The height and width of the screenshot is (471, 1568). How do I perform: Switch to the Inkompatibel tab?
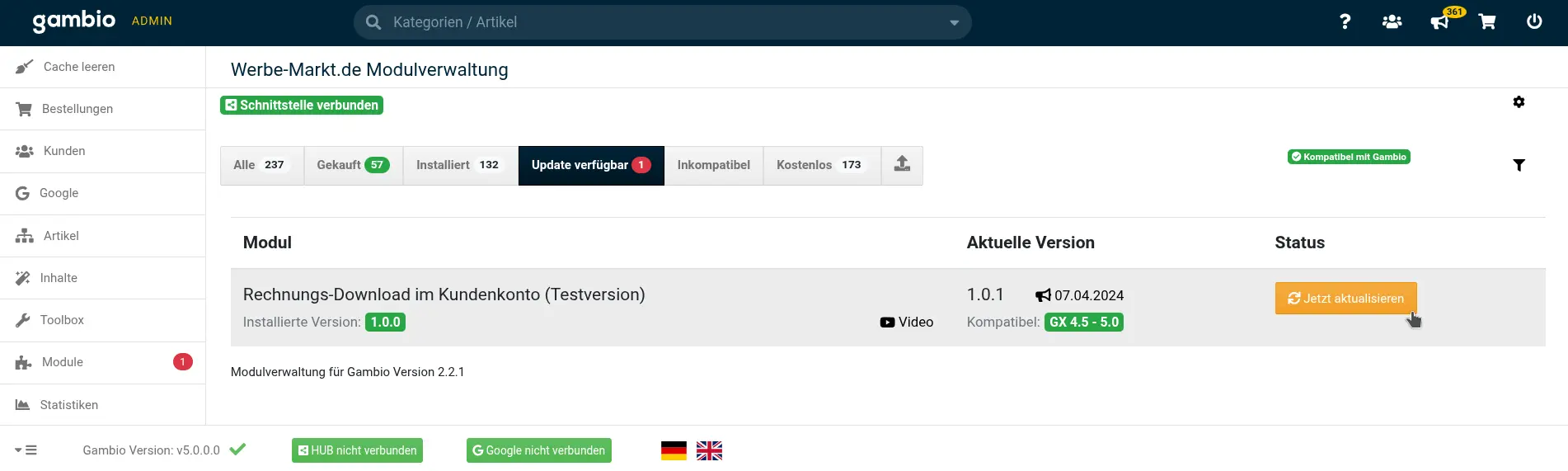714,165
